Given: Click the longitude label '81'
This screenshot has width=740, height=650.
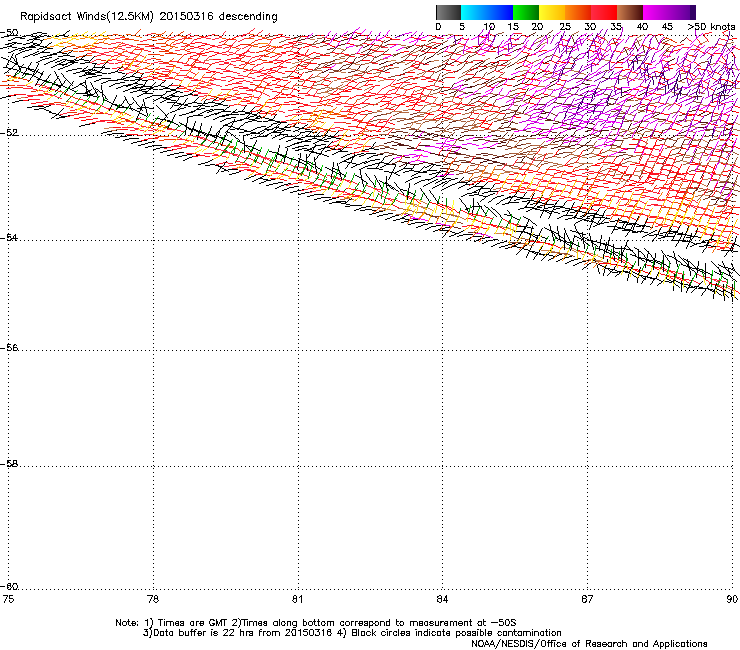Looking at the screenshot, I should 297,599.
